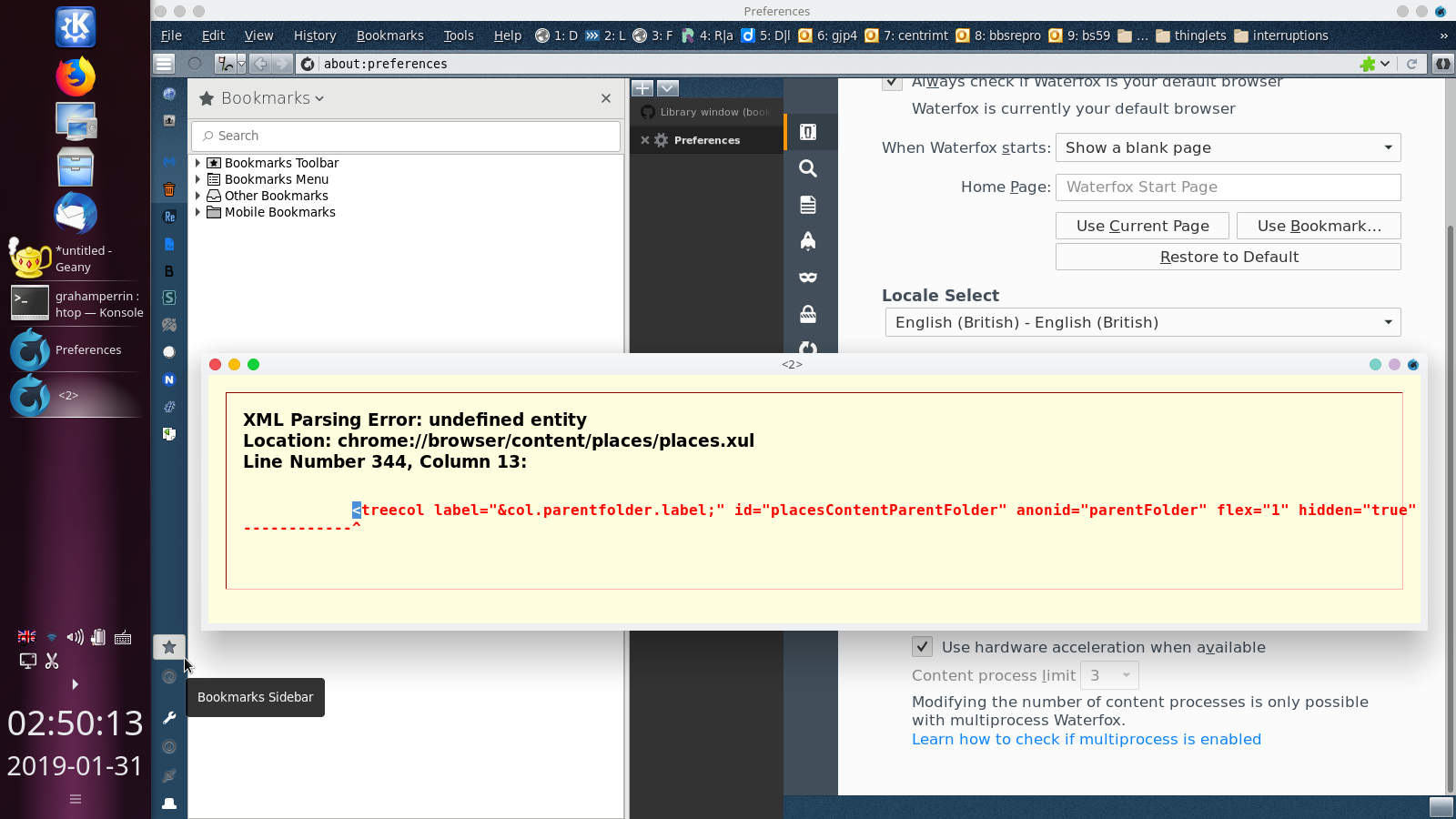
Task: Open the Help menu
Action: pyautogui.click(x=508, y=35)
